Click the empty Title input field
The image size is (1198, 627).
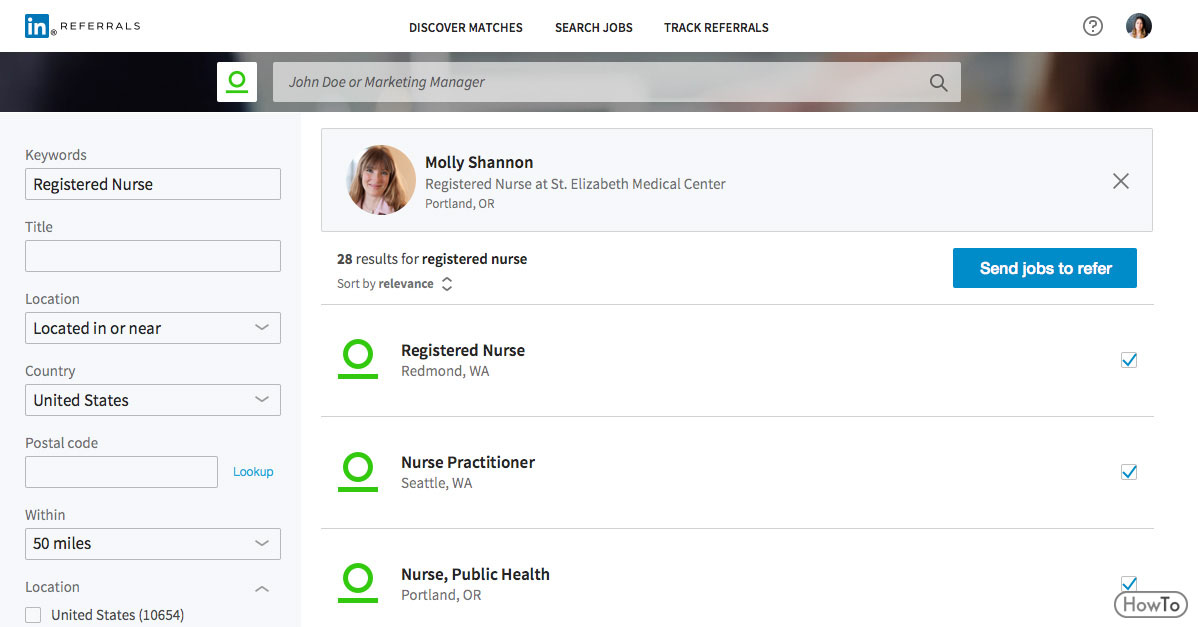[x=153, y=256]
